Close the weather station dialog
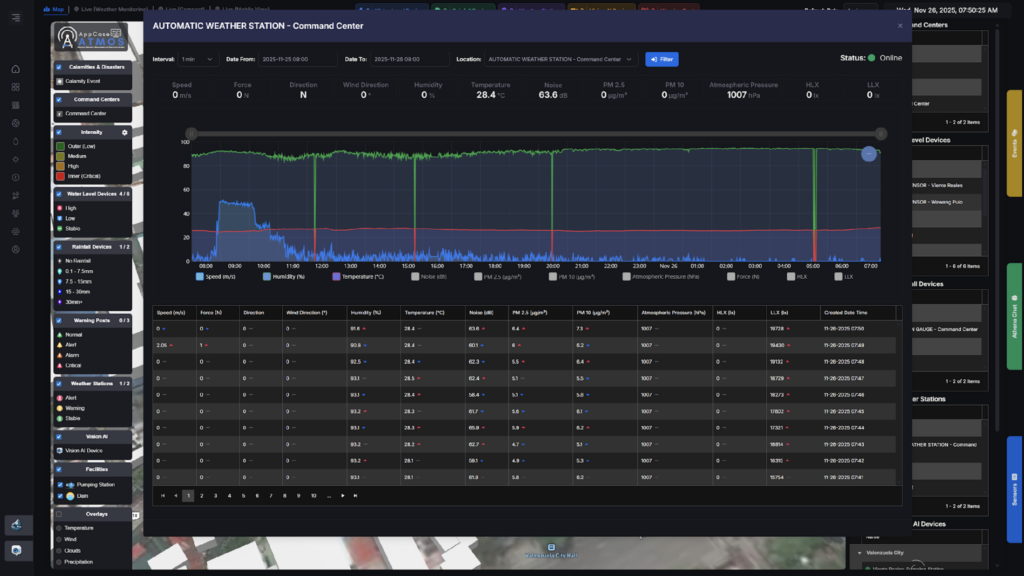The width and height of the screenshot is (1024, 576). coord(900,26)
